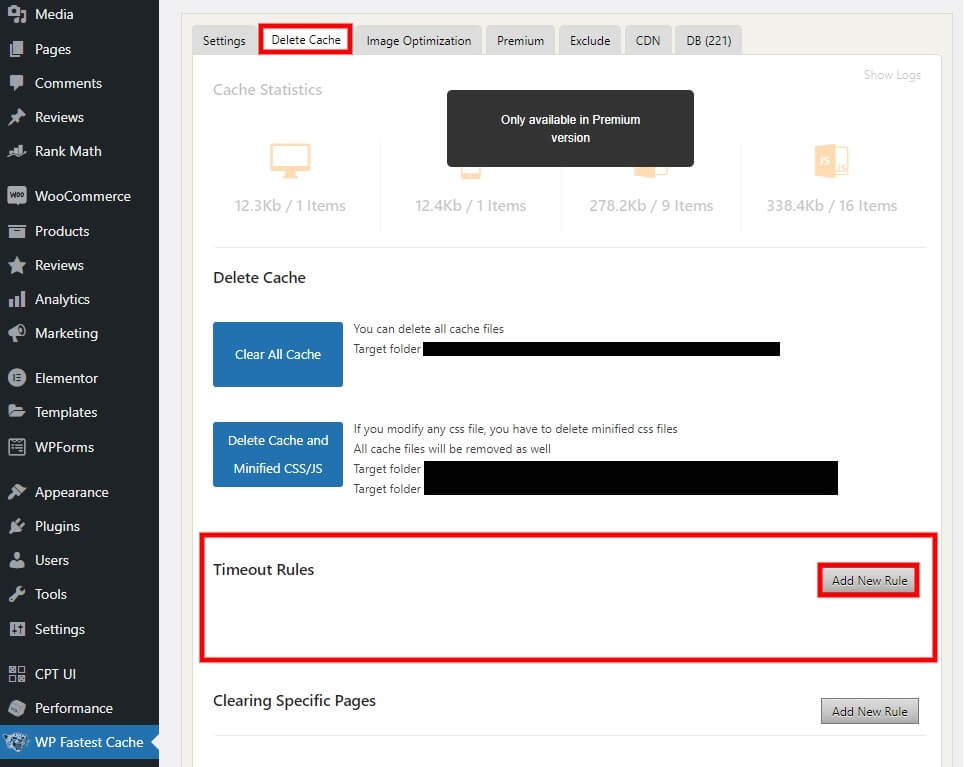Click the Marketing megaphone icon
The width and height of the screenshot is (966, 767).
pyautogui.click(x=17, y=333)
